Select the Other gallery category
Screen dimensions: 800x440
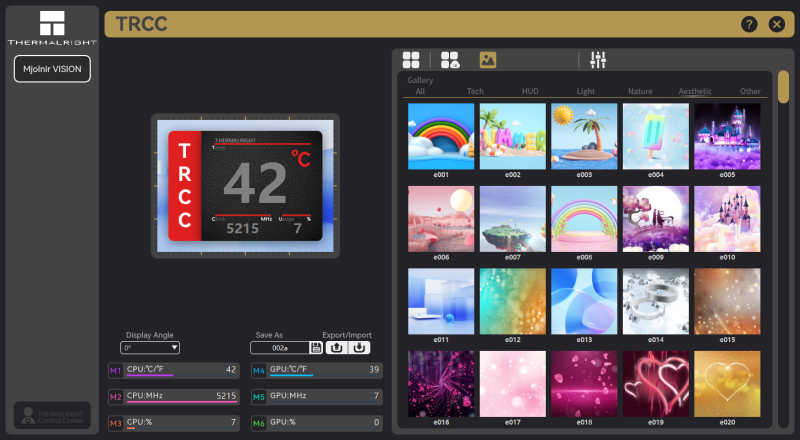[x=750, y=91]
